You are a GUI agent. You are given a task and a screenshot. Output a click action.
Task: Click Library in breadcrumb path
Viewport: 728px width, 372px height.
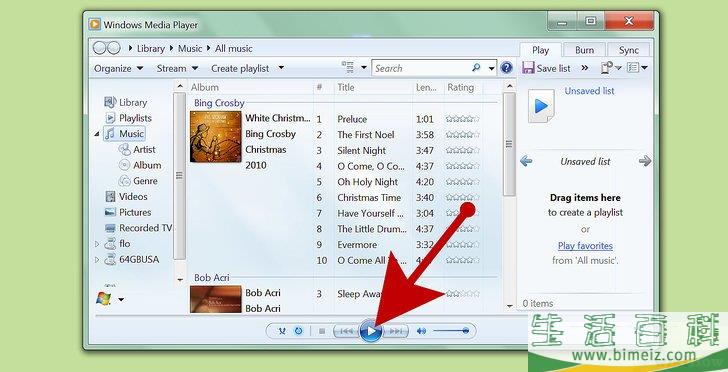(150, 48)
